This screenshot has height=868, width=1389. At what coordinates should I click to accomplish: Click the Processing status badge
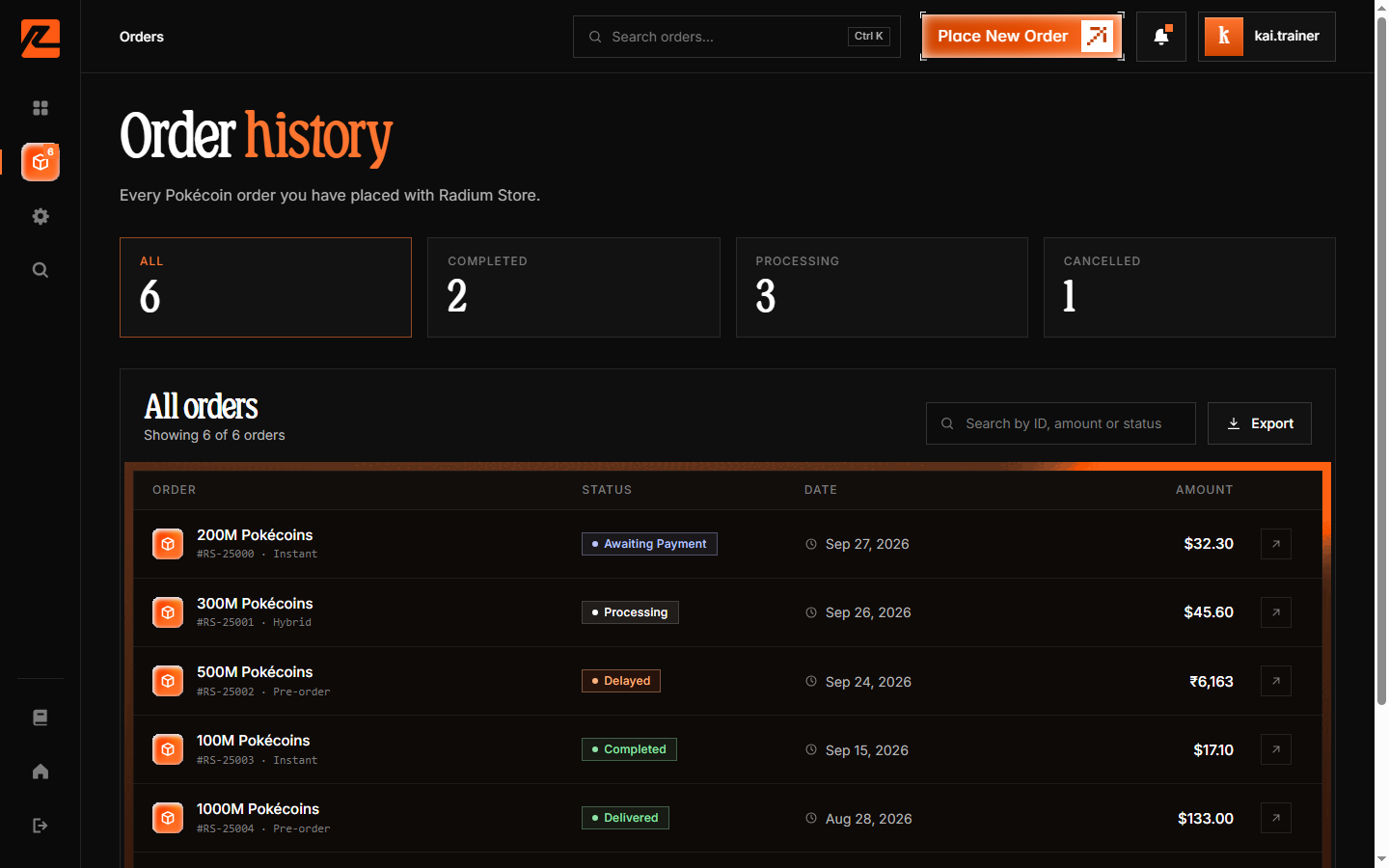tap(630, 612)
